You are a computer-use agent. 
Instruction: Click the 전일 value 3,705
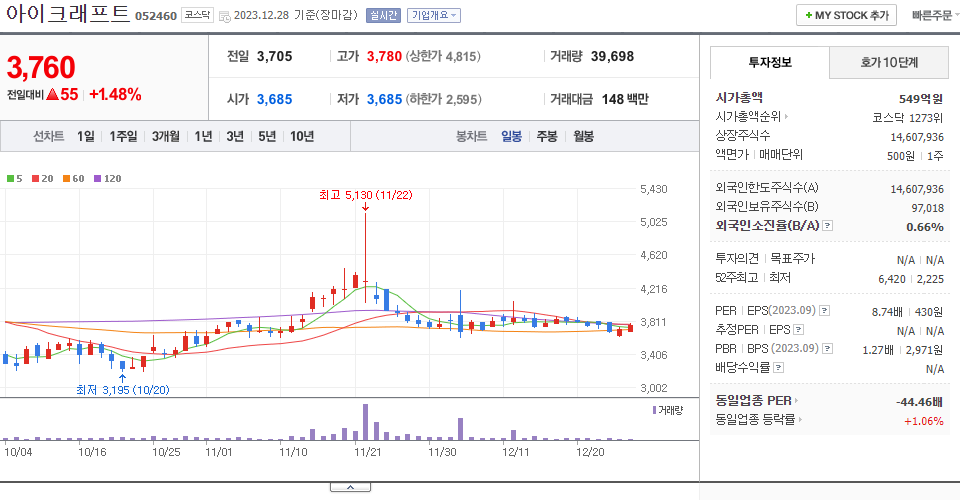(x=274, y=56)
